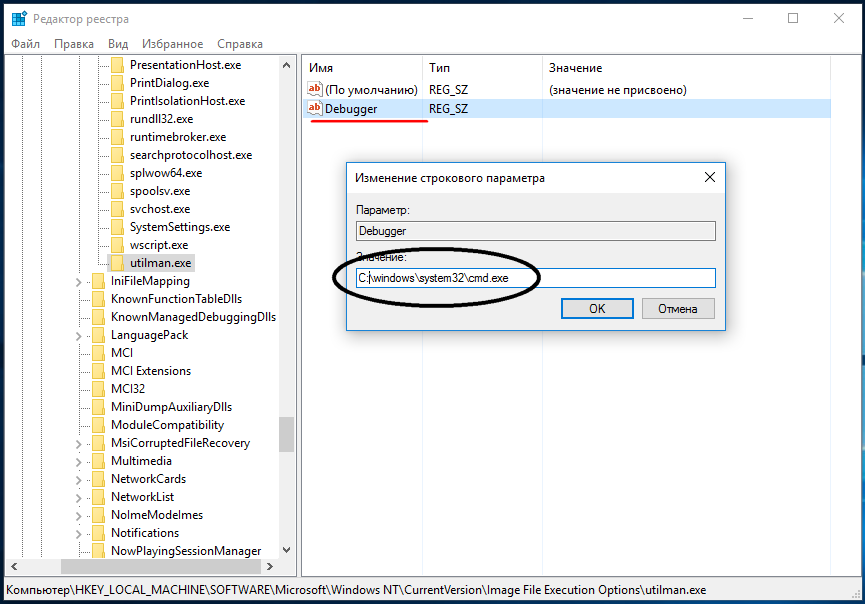Click the Отмена button in dialog

click(x=678, y=308)
